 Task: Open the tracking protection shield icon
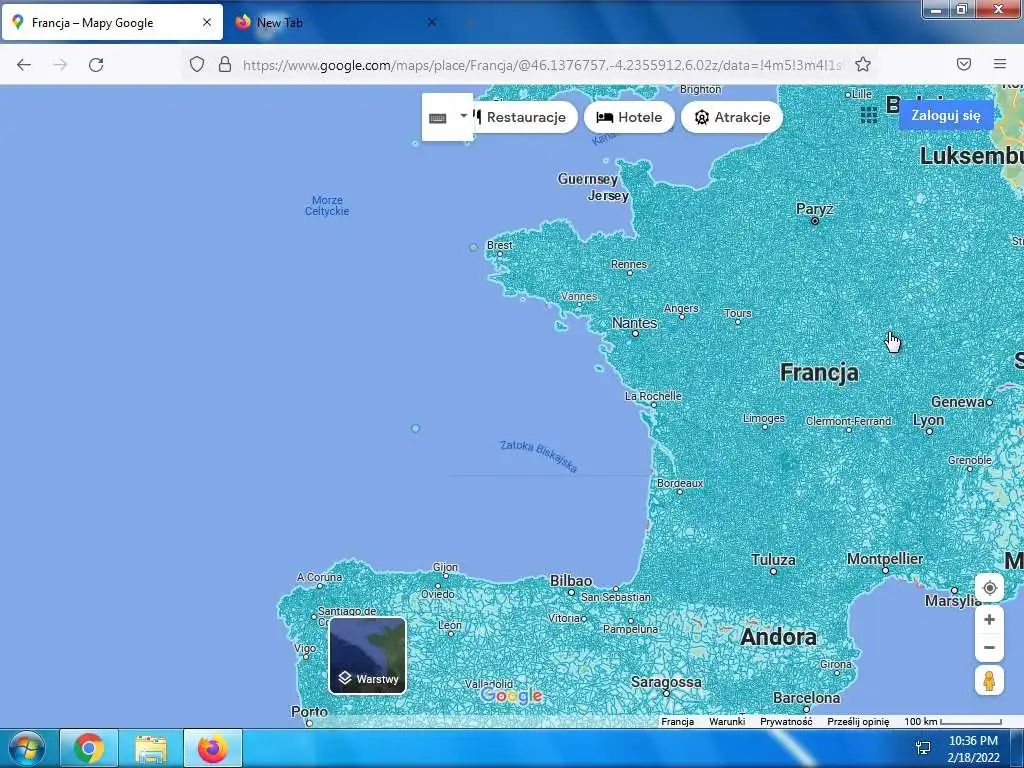coord(197,64)
